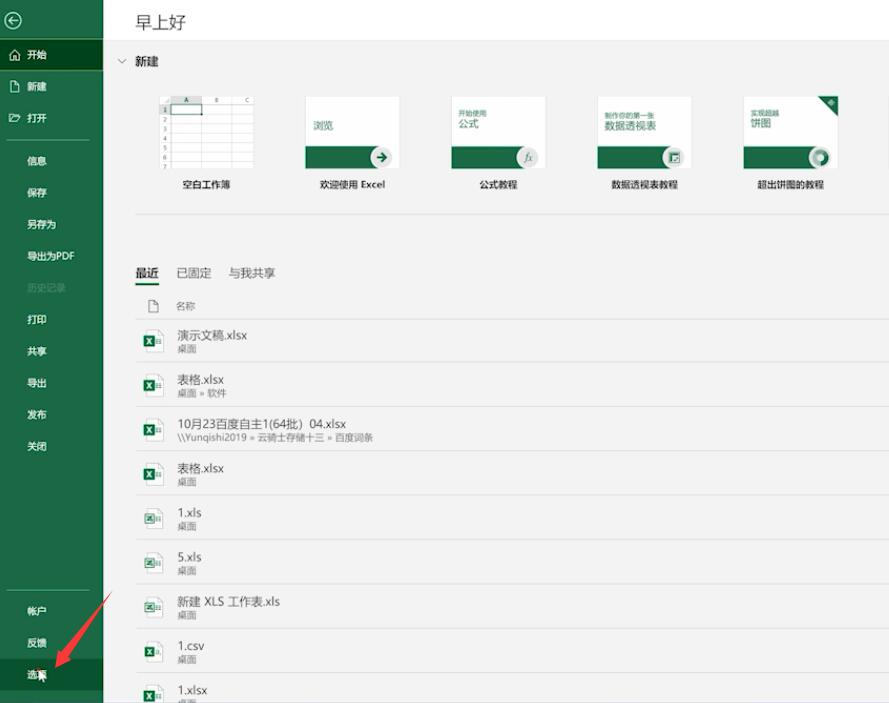The image size is (889, 703).
Task: Click the file icon for 5.xls
Action: [x=153, y=563]
